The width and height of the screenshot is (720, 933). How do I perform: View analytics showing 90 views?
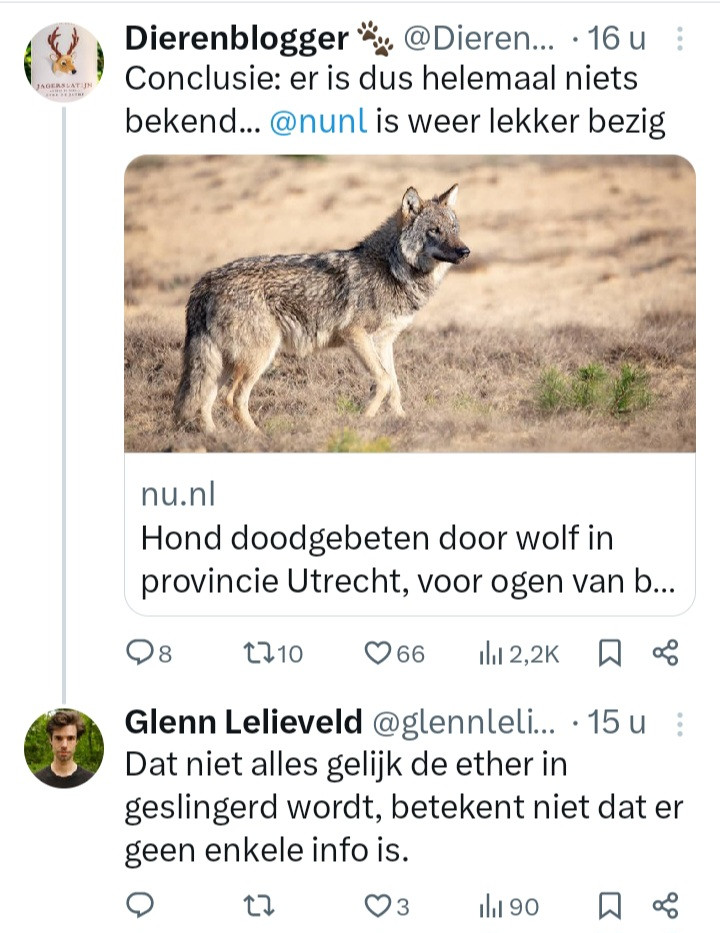pyautogui.click(x=509, y=906)
